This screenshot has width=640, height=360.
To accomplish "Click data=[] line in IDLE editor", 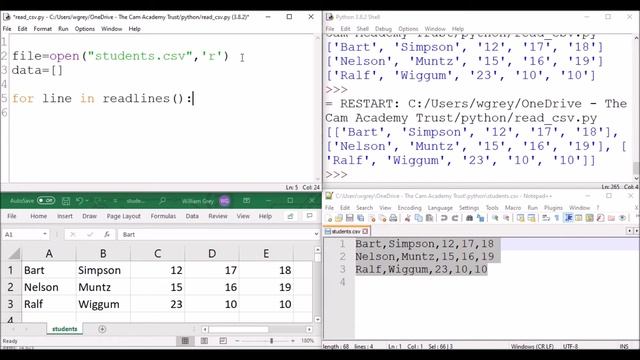I will tap(38, 70).
